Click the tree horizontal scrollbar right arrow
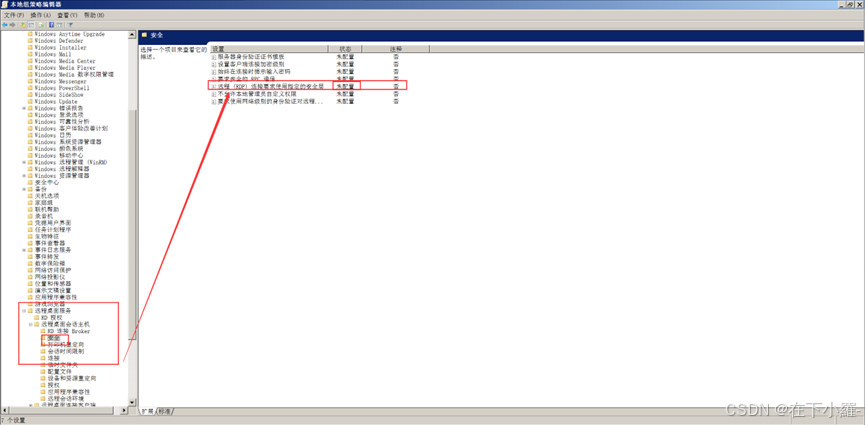Viewport: 865px width, 425px height. (x=124, y=411)
